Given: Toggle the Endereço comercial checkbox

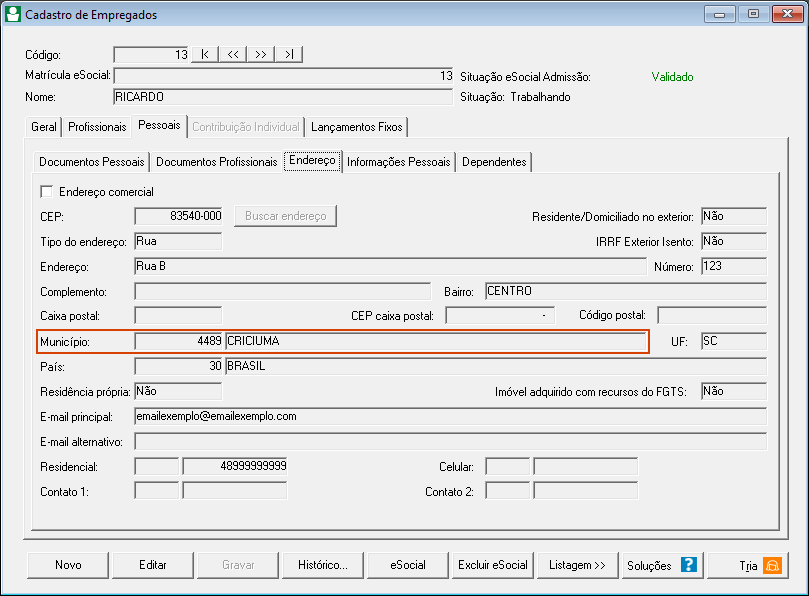Looking at the screenshot, I should click(x=46, y=192).
